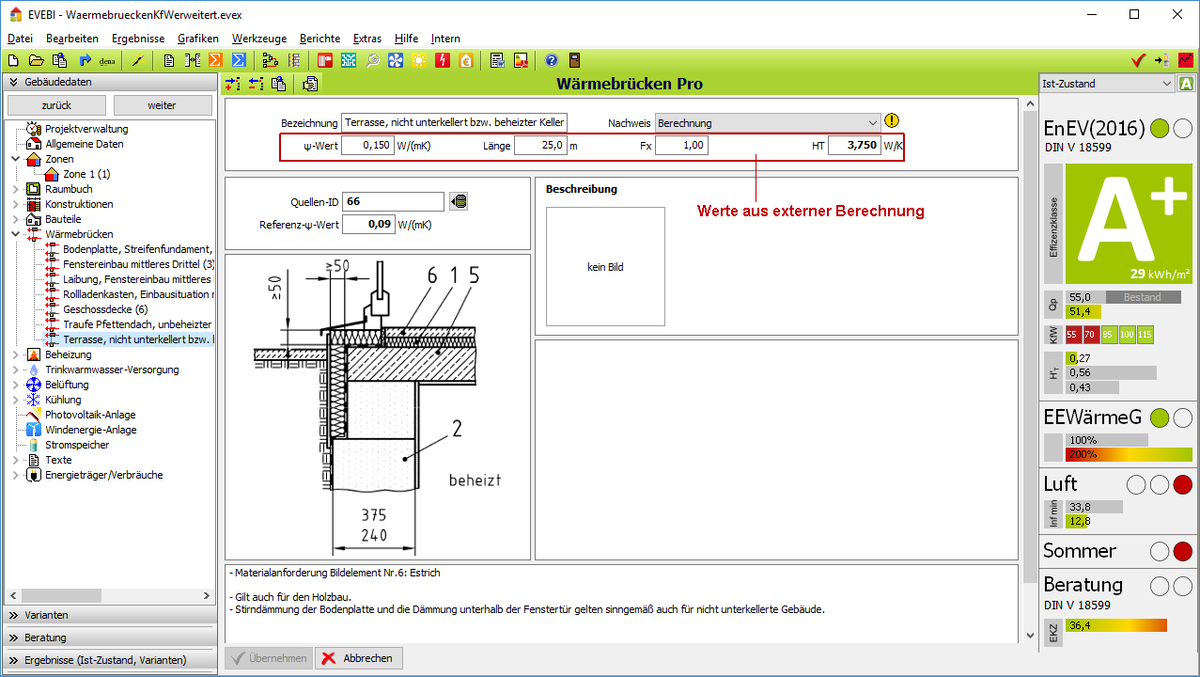The height and width of the screenshot is (677, 1200).
Task: Expand the Beratung panel in sidebar
Action: pyautogui.click(x=109, y=637)
